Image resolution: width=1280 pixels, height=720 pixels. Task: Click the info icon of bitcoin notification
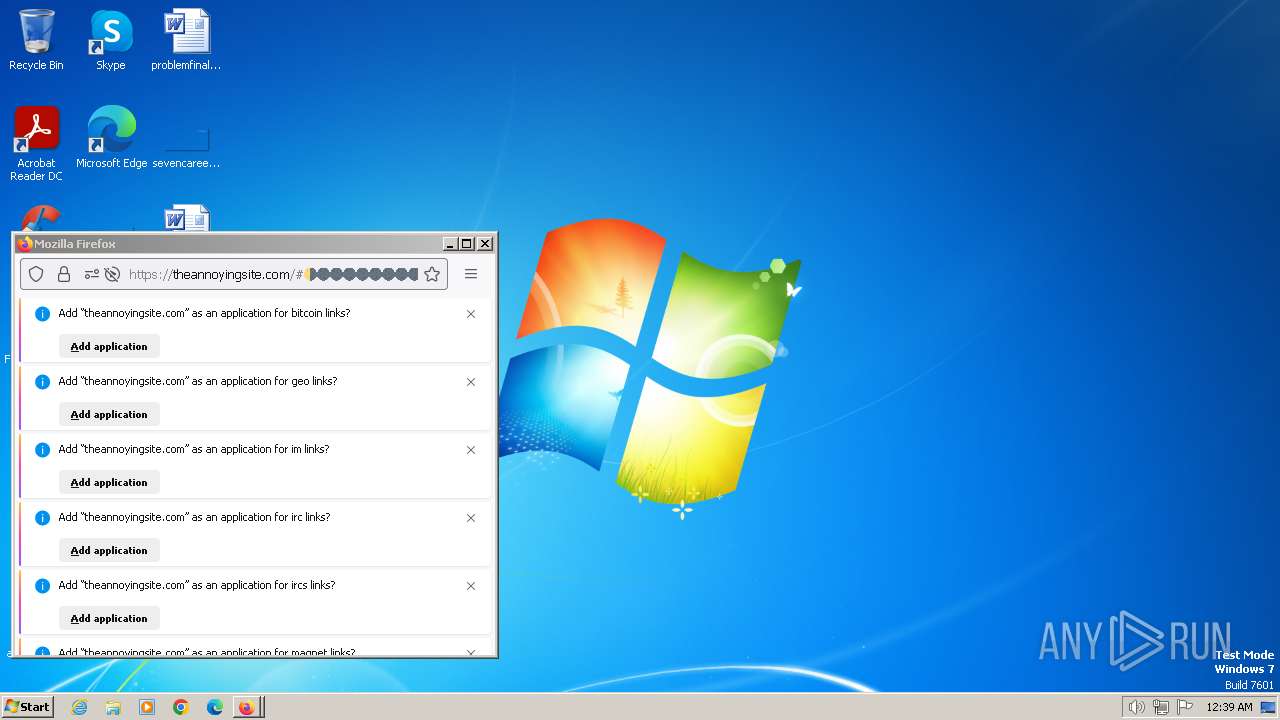click(x=42, y=314)
